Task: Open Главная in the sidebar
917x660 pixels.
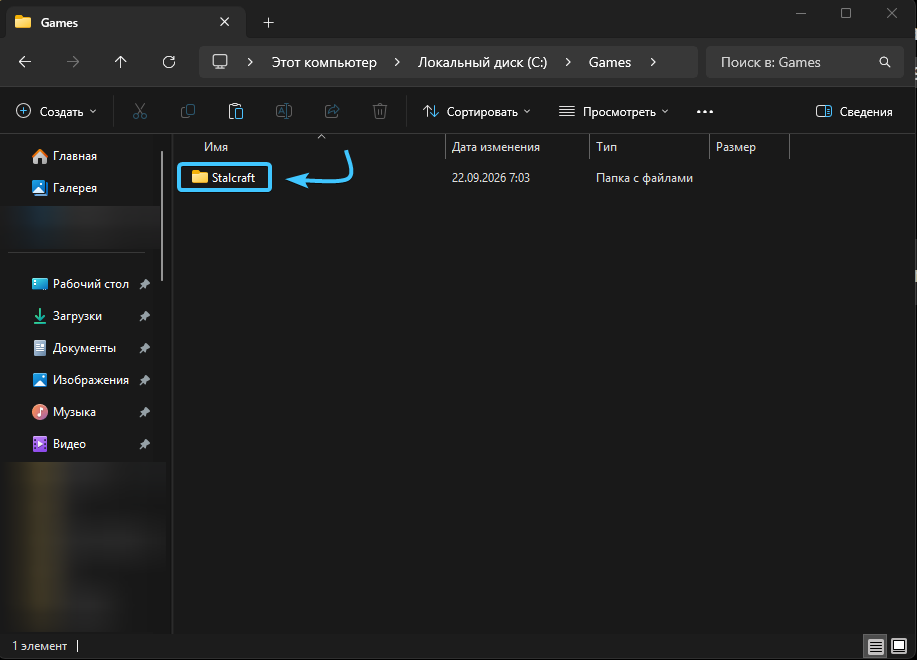Action: tap(64, 156)
